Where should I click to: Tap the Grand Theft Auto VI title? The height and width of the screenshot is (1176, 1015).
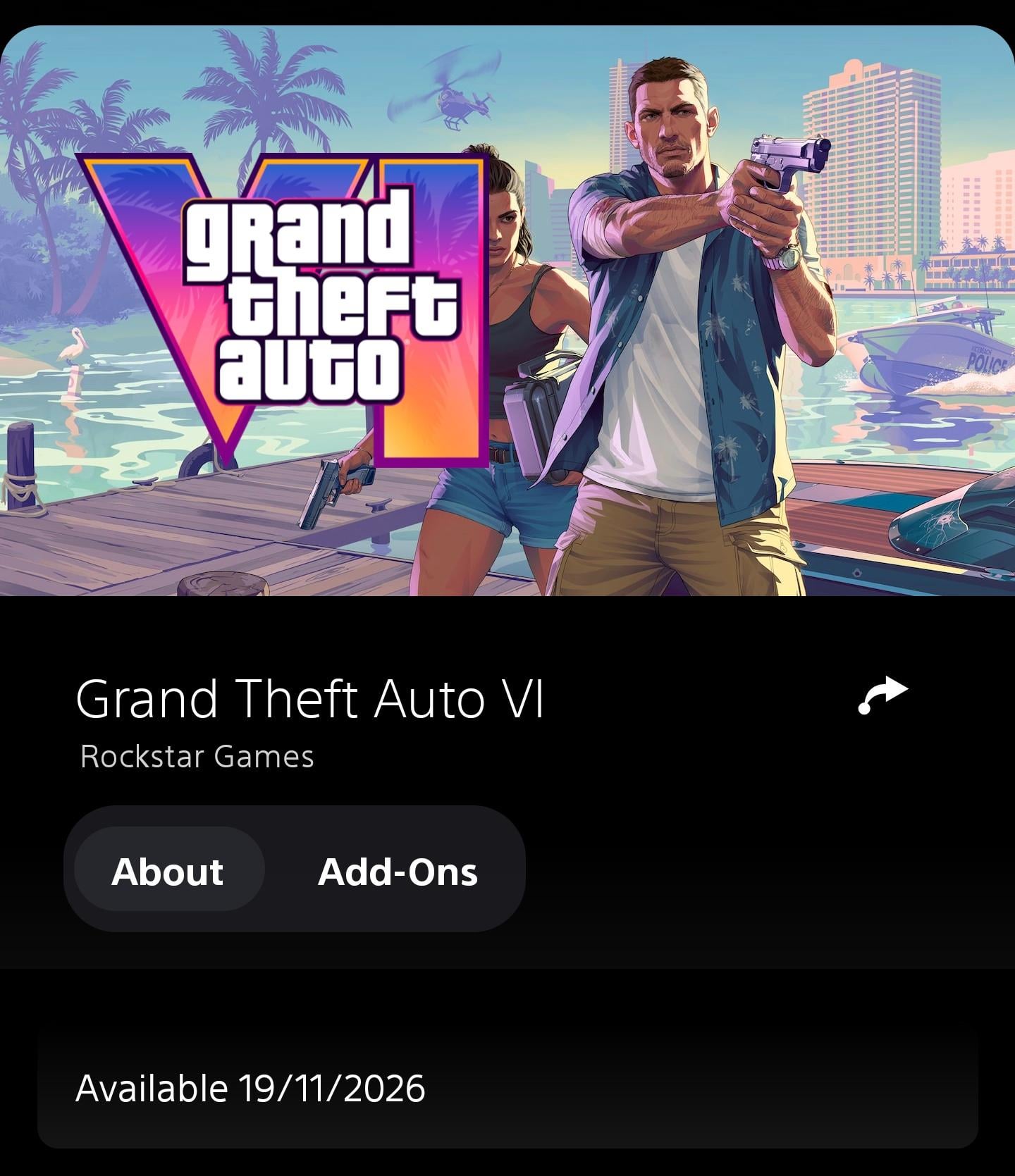pyautogui.click(x=309, y=699)
